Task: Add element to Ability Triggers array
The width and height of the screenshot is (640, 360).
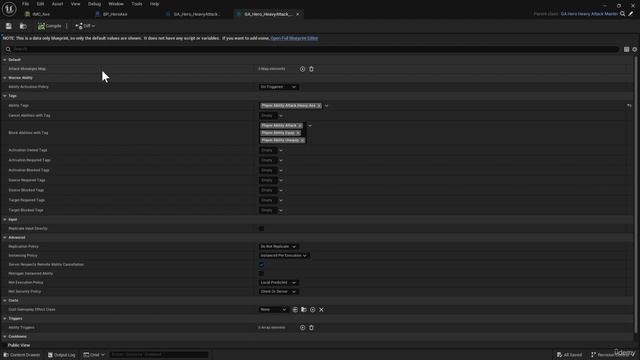Action: 302,328
